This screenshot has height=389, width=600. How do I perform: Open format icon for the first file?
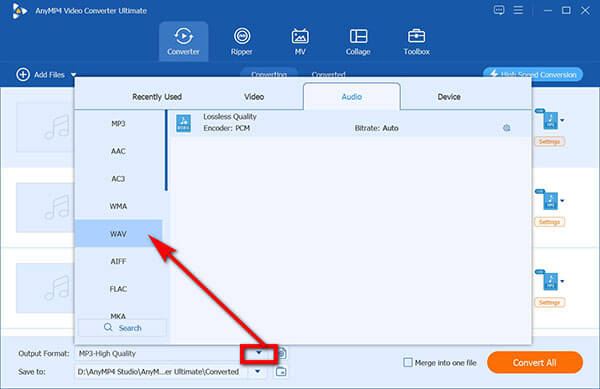tap(550, 120)
